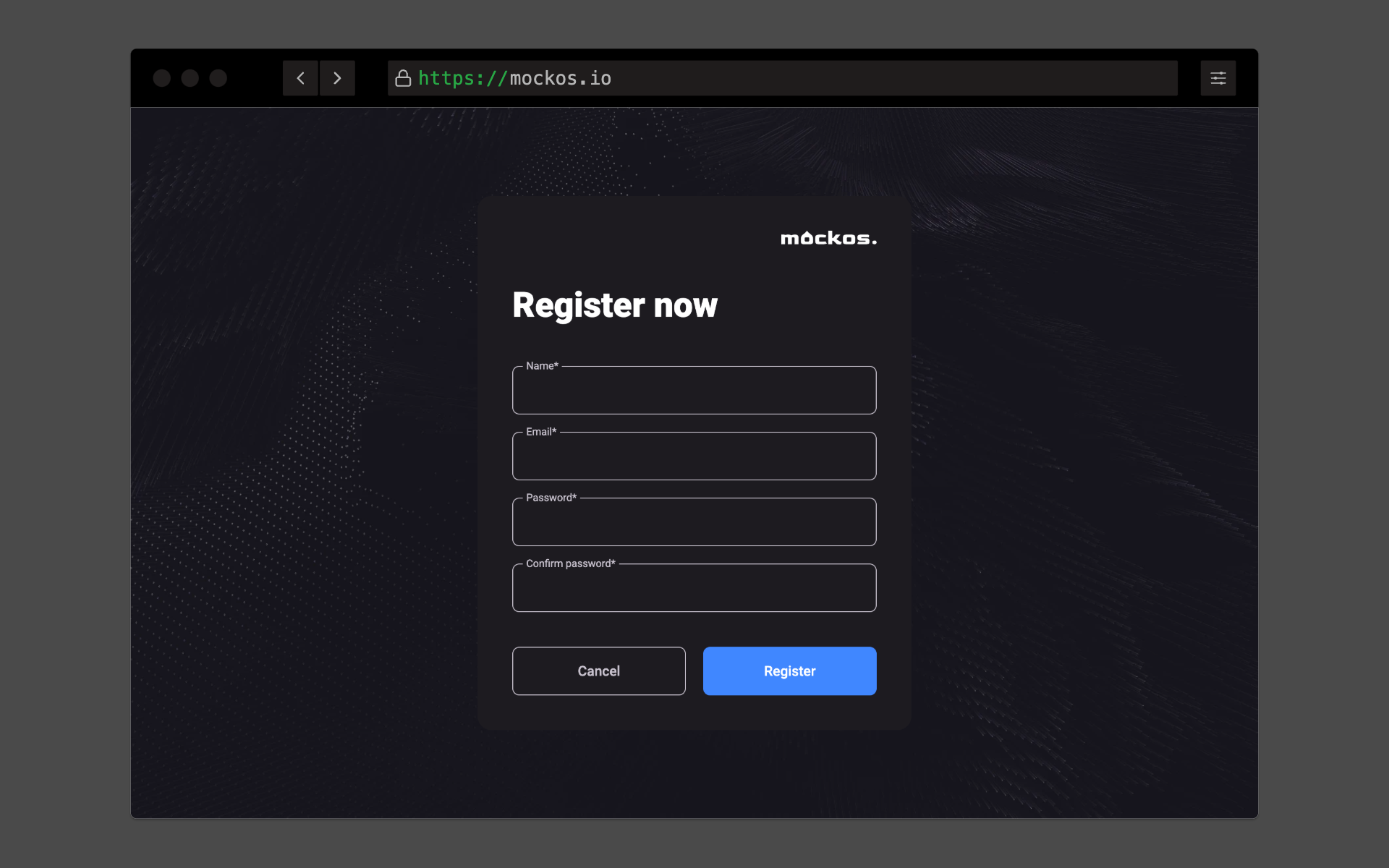Go back with the left arrow button

300,78
